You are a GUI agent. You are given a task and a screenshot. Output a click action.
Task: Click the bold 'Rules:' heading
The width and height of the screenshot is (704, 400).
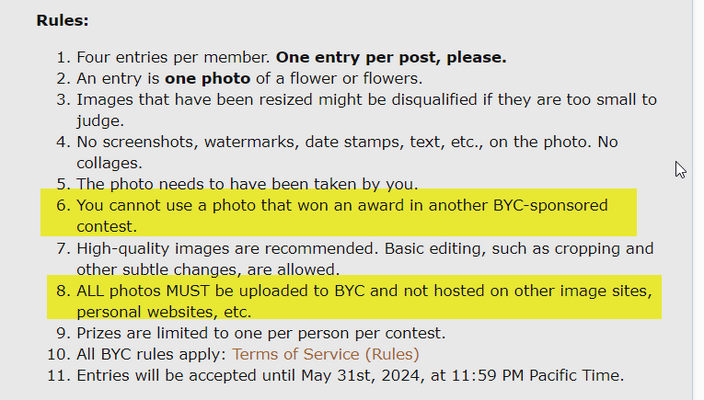tap(62, 20)
